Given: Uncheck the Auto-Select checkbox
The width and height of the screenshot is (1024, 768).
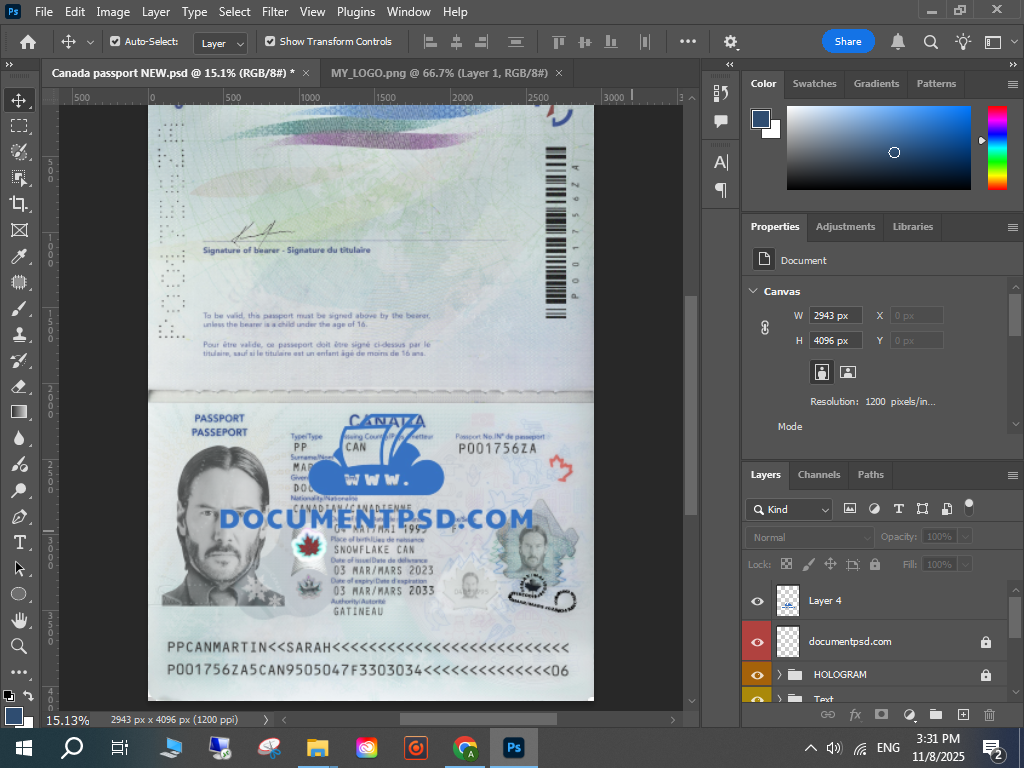Looking at the screenshot, I should click(115, 42).
